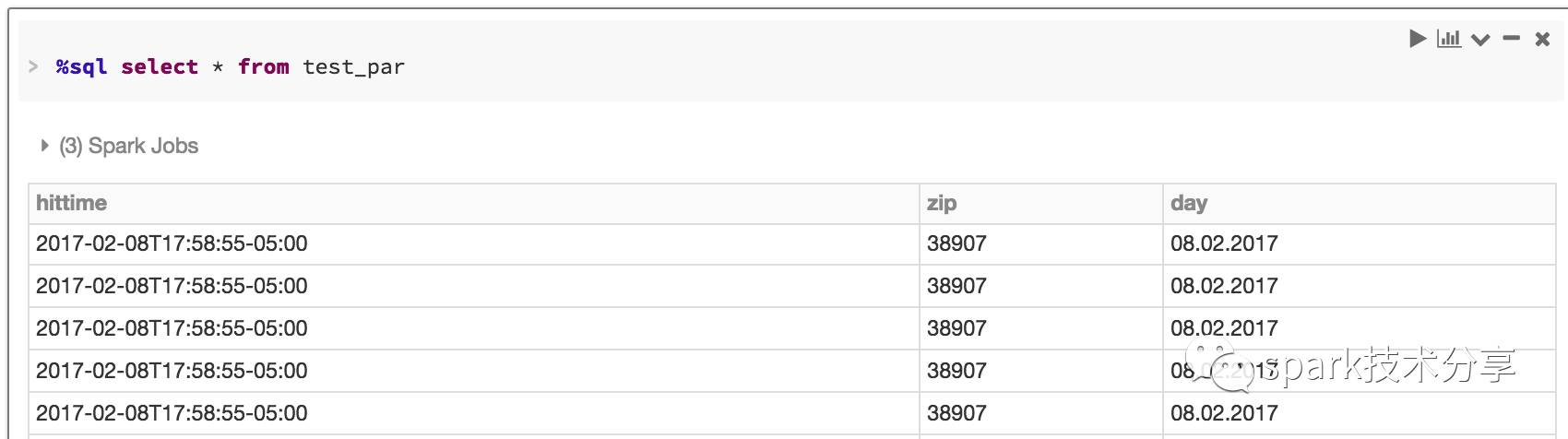Select the first row day value 08.02.2017
Screen dimensions: 1568x439
pos(1224,243)
